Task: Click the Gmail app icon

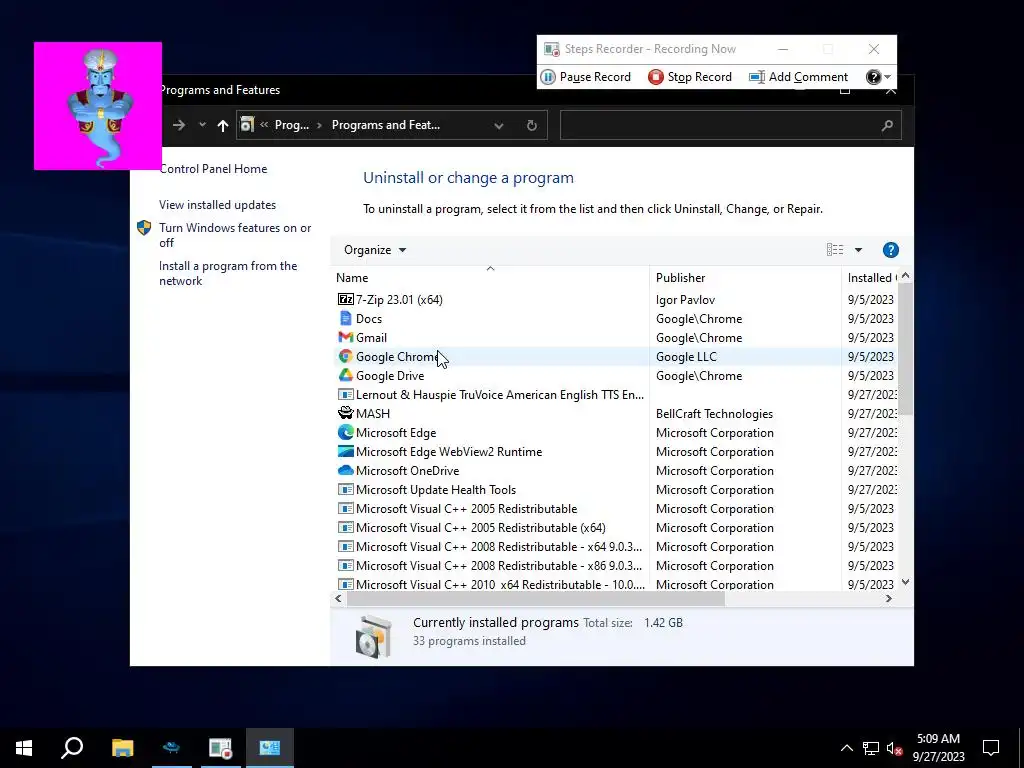Action: (x=345, y=338)
